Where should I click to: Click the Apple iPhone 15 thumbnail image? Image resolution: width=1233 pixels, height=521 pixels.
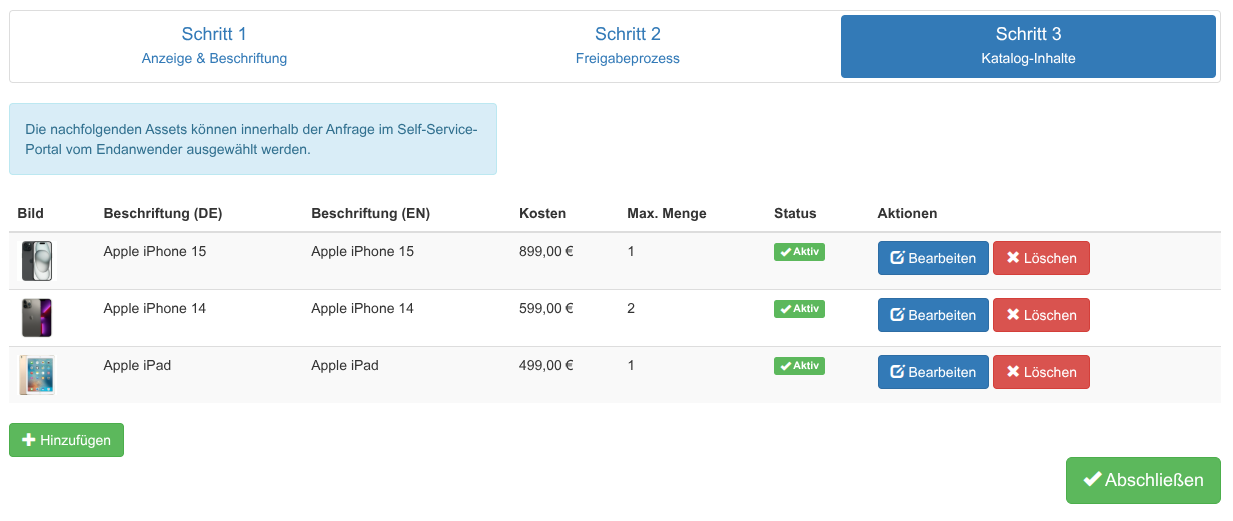[37, 261]
